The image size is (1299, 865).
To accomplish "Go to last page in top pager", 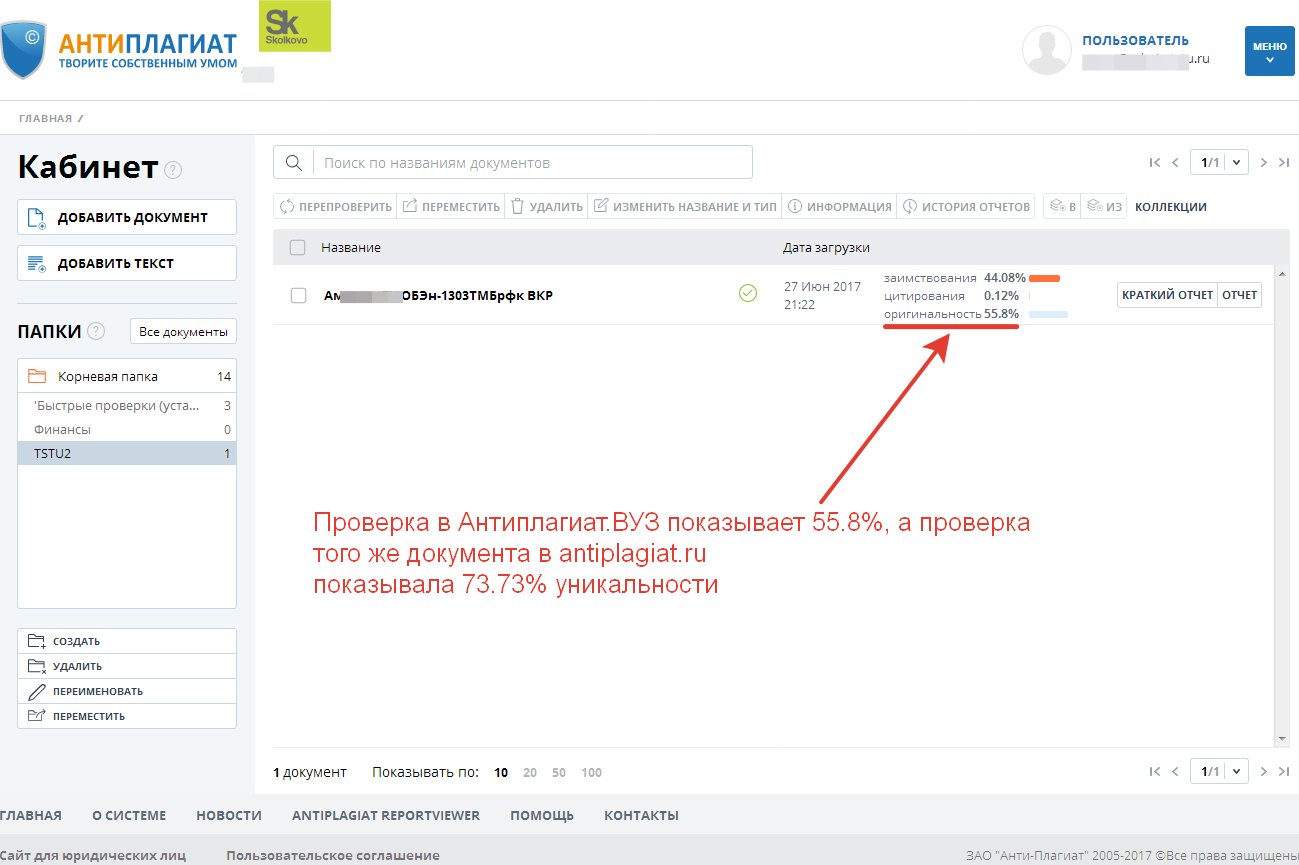I will click(x=1284, y=162).
